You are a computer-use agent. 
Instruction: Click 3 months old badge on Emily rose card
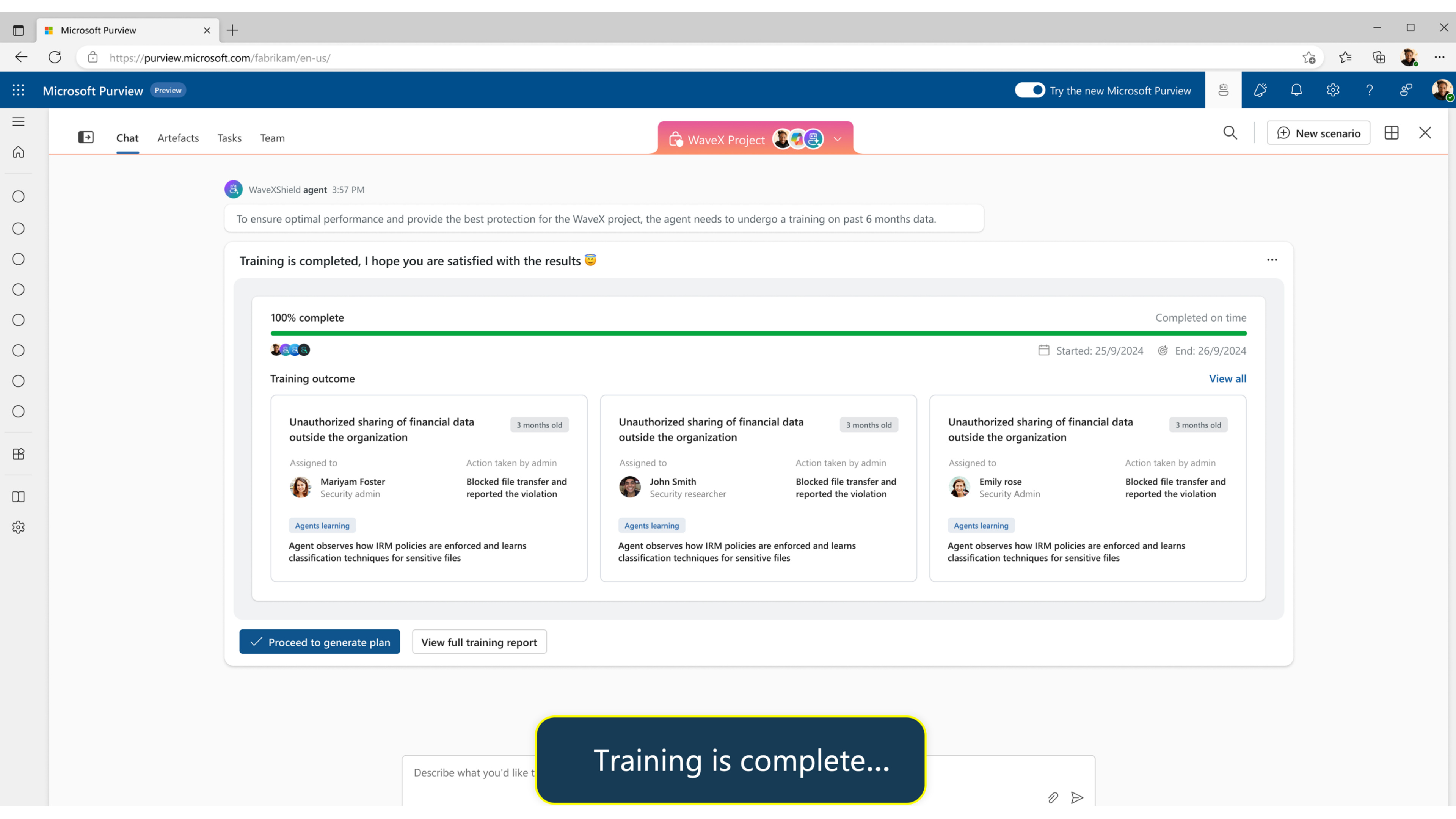pos(1198,425)
